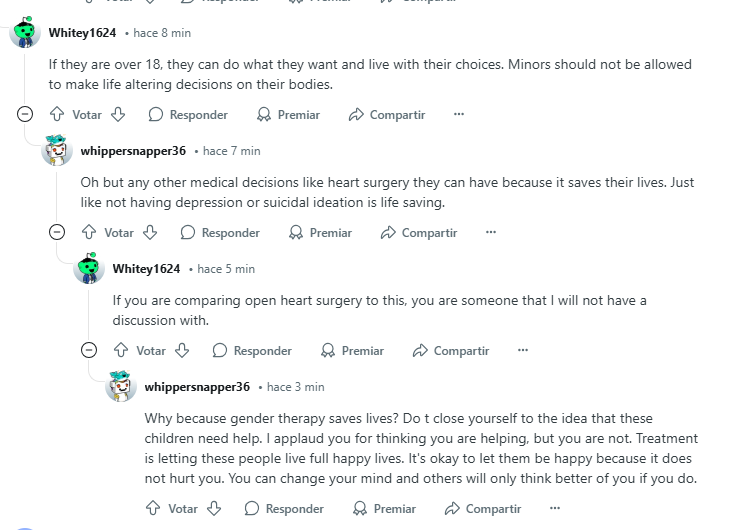Collapse Whitey1624's top-level comment thread

point(25,114)
